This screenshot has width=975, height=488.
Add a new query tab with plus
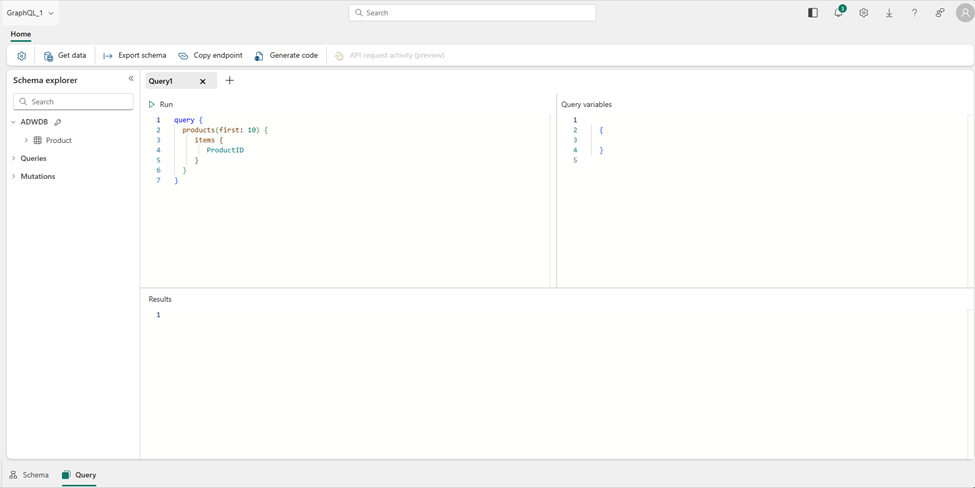point(230,81)
